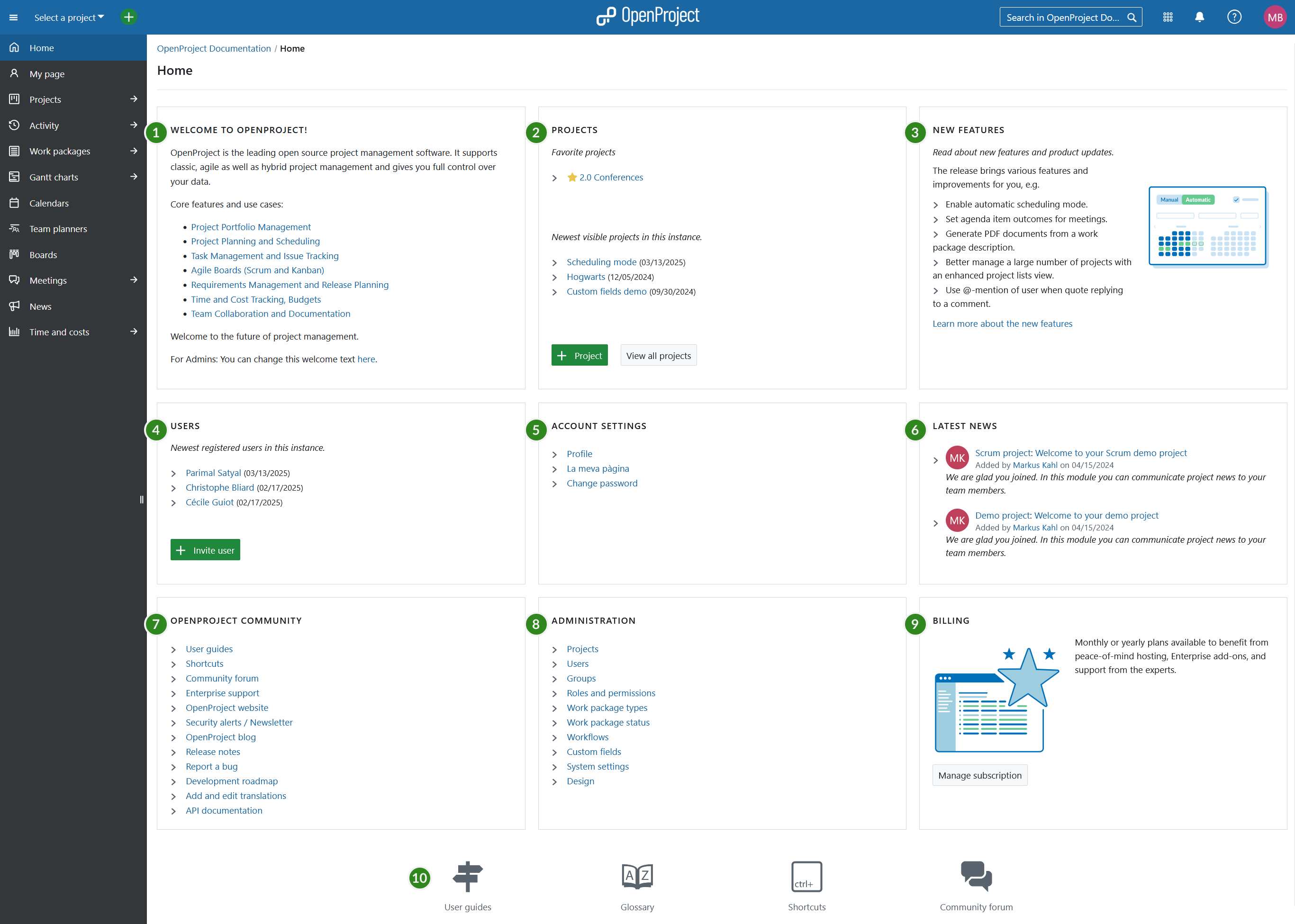Viewport: 1295px width, 924px height.
Task: Expand the Work packages submenu arrow
Action: (134, 151)
